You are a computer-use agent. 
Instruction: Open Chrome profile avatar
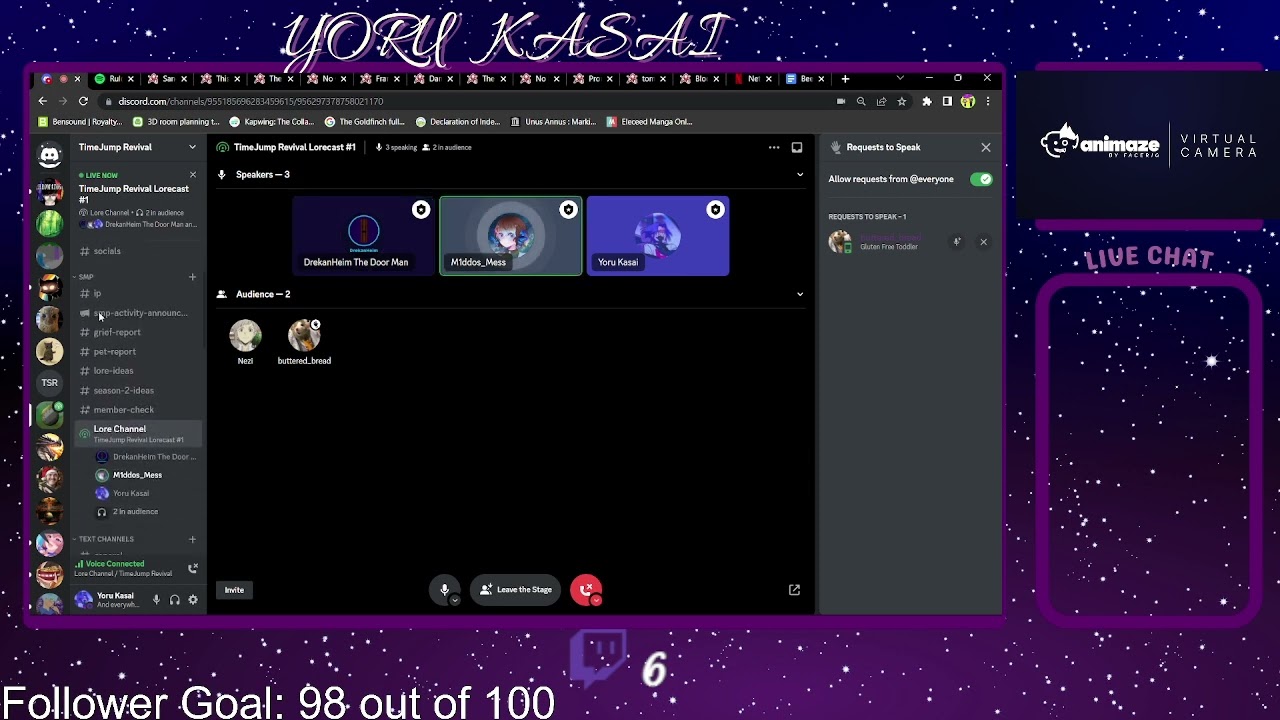(968, 101)
